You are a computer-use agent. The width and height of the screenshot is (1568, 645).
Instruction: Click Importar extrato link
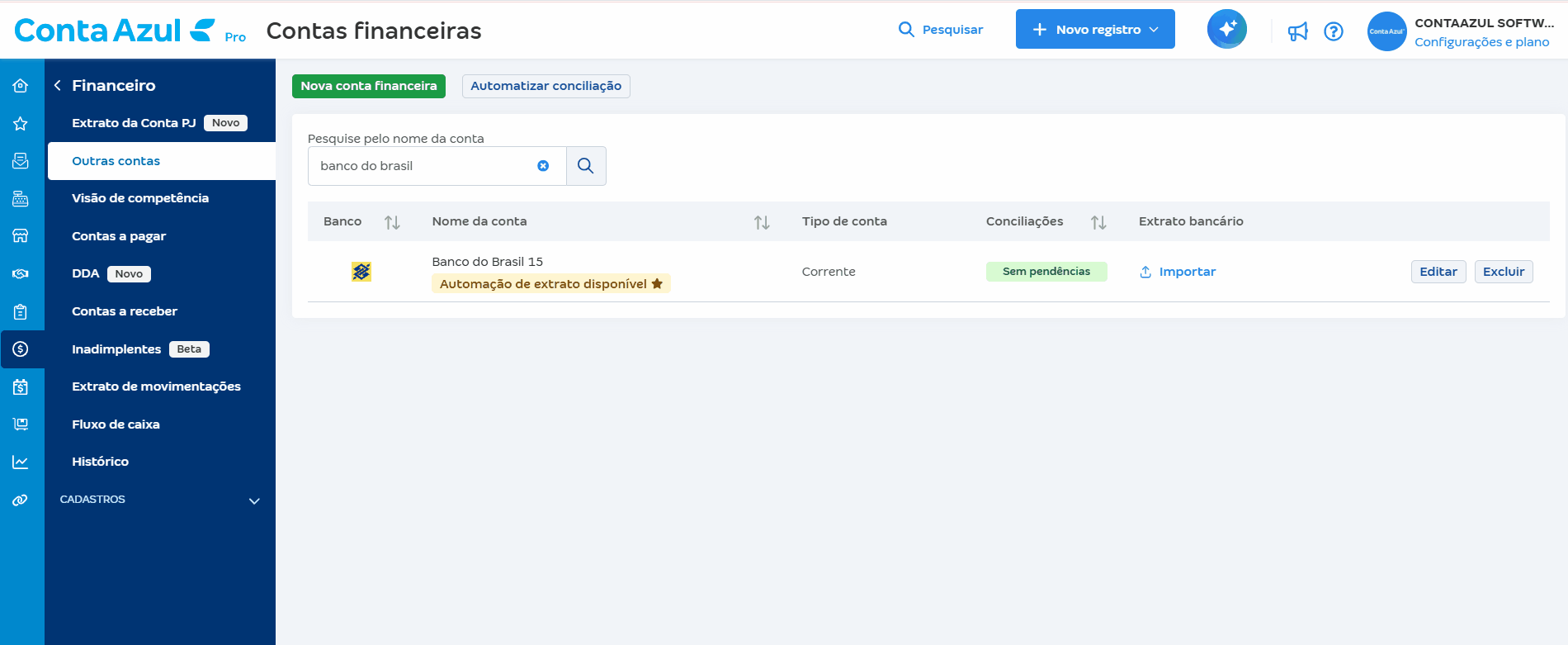pos(1178,272)
